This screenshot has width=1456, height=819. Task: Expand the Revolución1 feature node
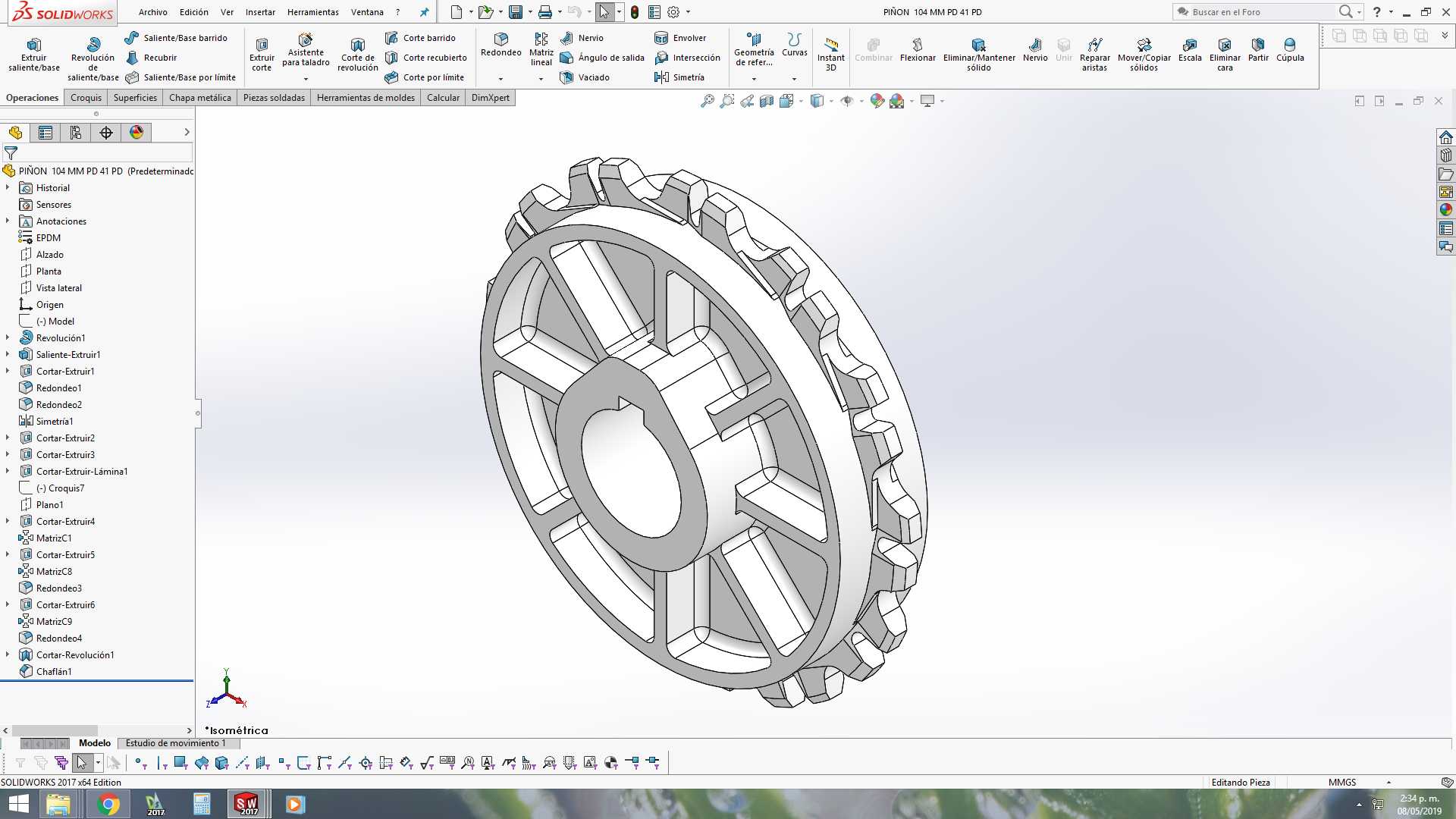(8, 337)
